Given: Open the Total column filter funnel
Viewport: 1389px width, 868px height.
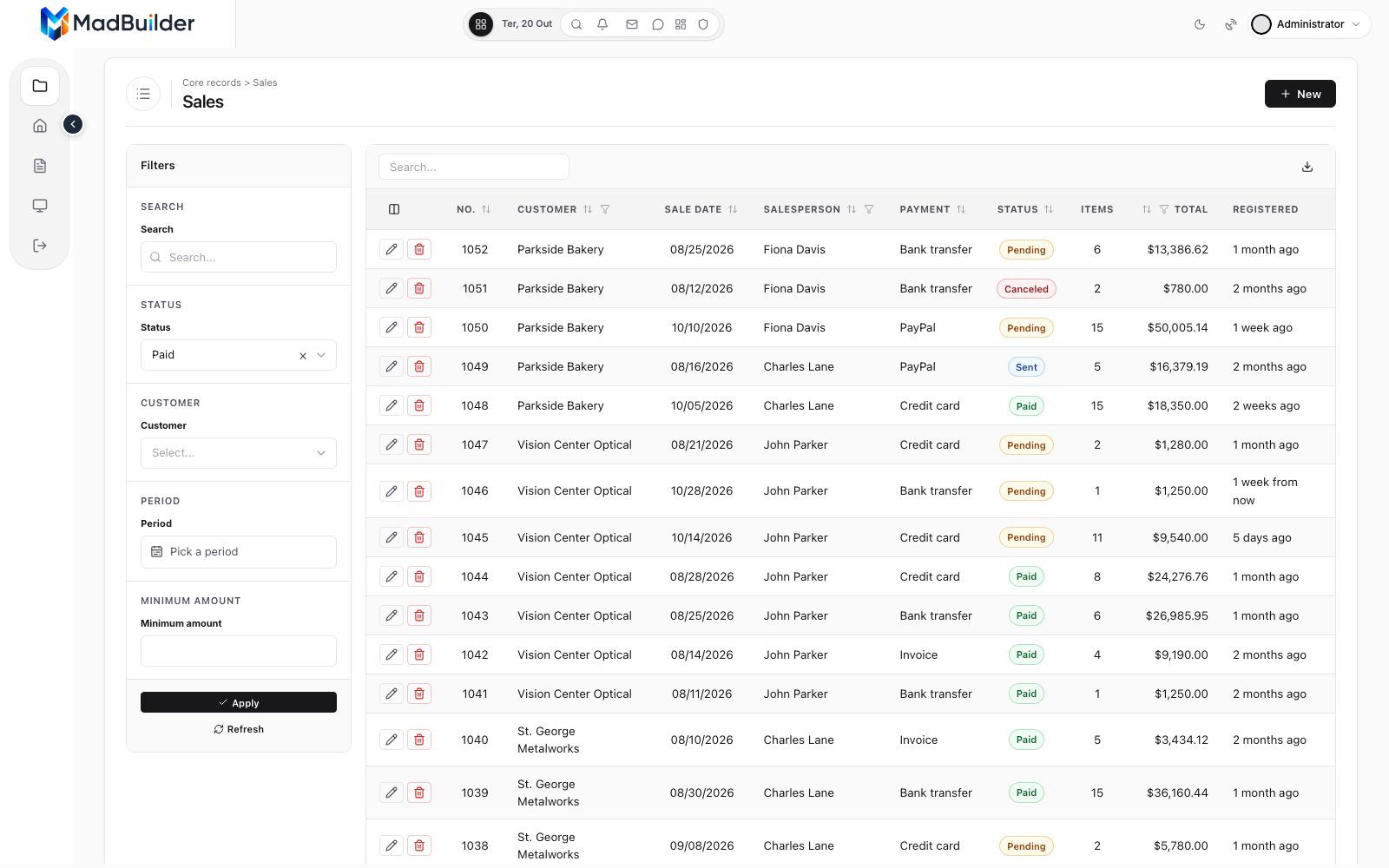Looking at the screenshot, I should coord(1164,209).
